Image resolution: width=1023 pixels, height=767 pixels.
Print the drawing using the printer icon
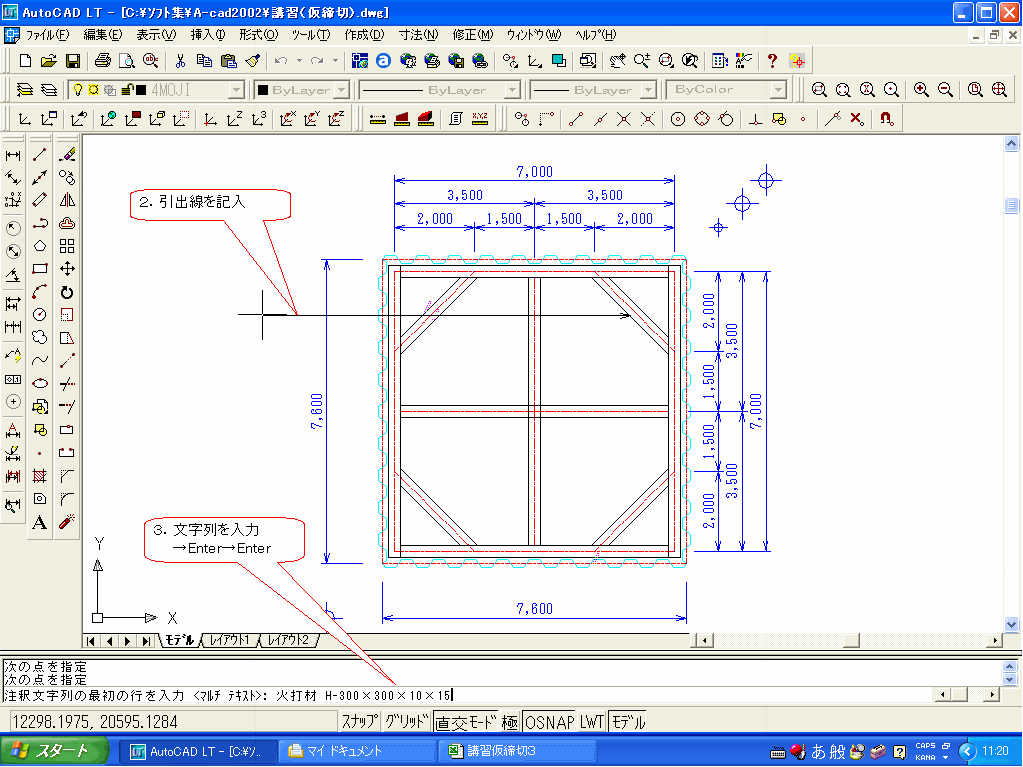(102, 61)
